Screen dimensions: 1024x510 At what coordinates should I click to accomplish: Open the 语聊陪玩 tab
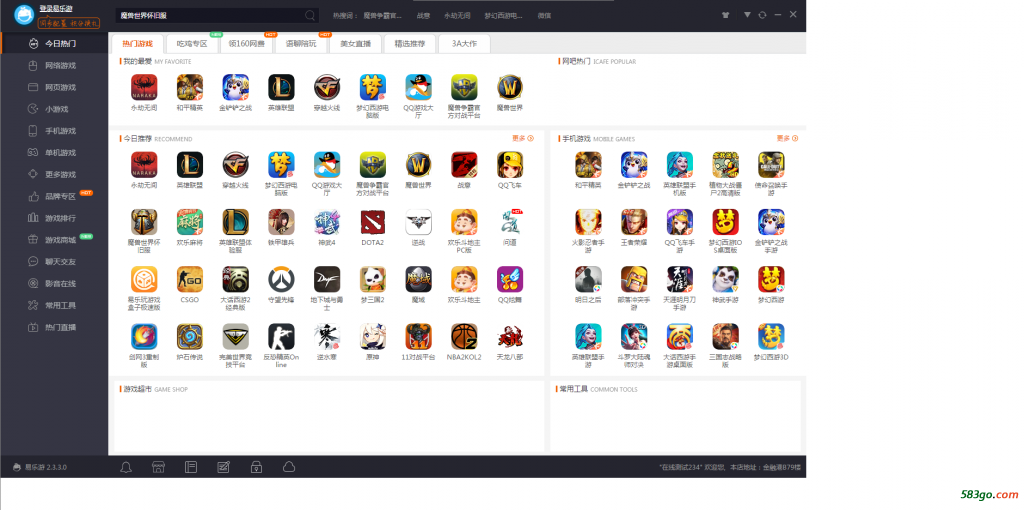pyautogui.click(x=301, y=44)
